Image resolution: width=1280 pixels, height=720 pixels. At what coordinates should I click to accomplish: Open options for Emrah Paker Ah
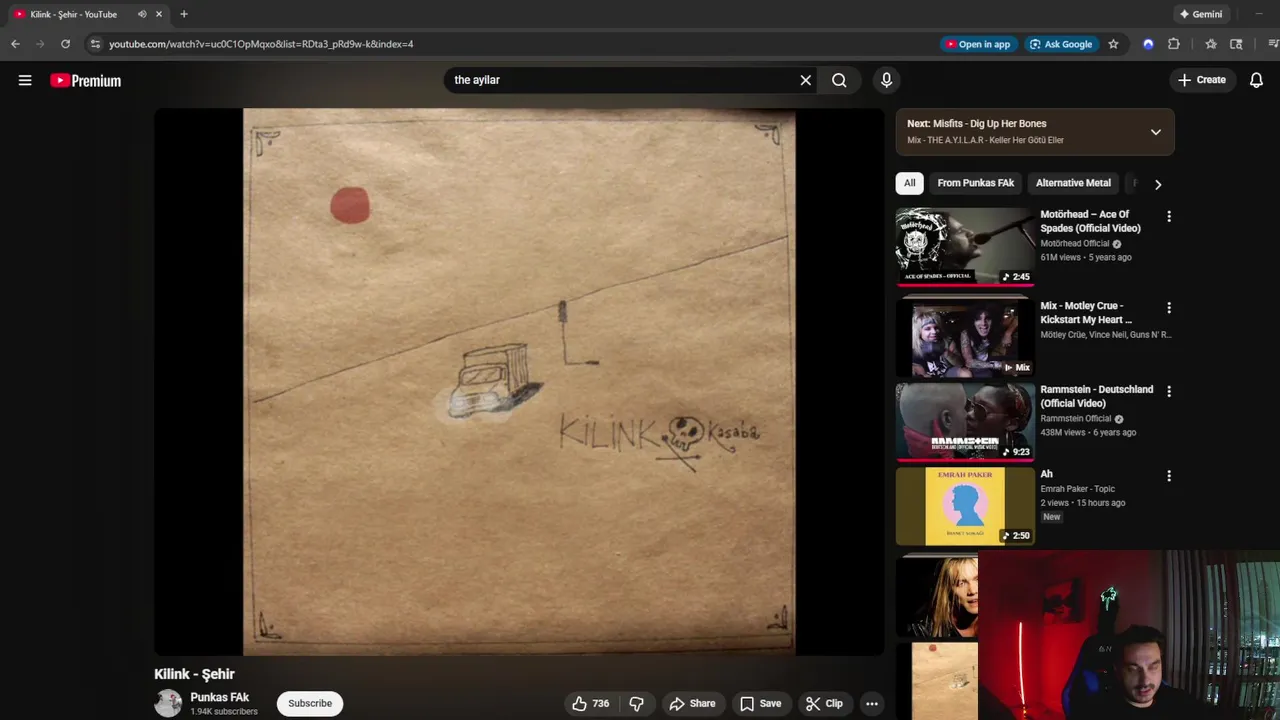click(1168, 476)
